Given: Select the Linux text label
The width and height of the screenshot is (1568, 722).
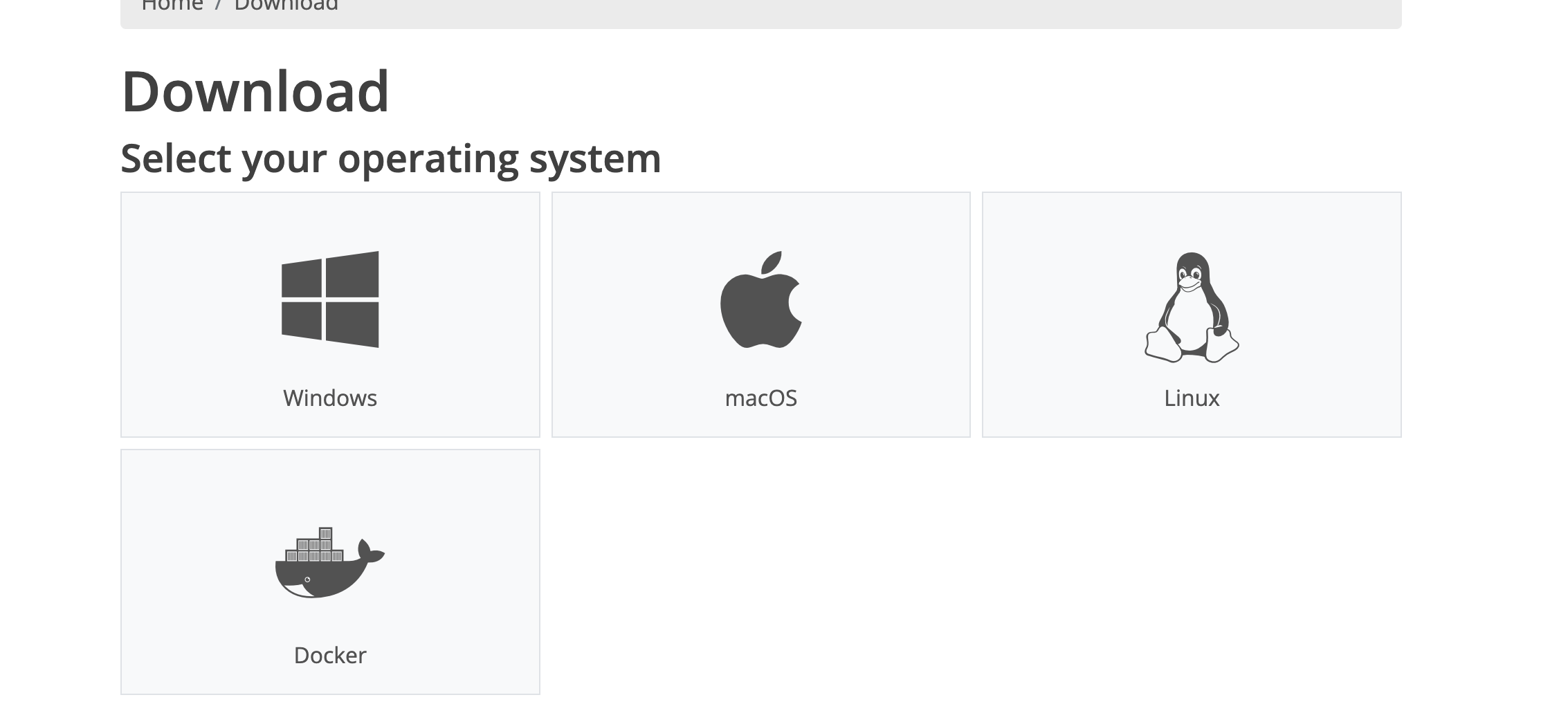Looking at the screenshot, I should coord(1192,398).
